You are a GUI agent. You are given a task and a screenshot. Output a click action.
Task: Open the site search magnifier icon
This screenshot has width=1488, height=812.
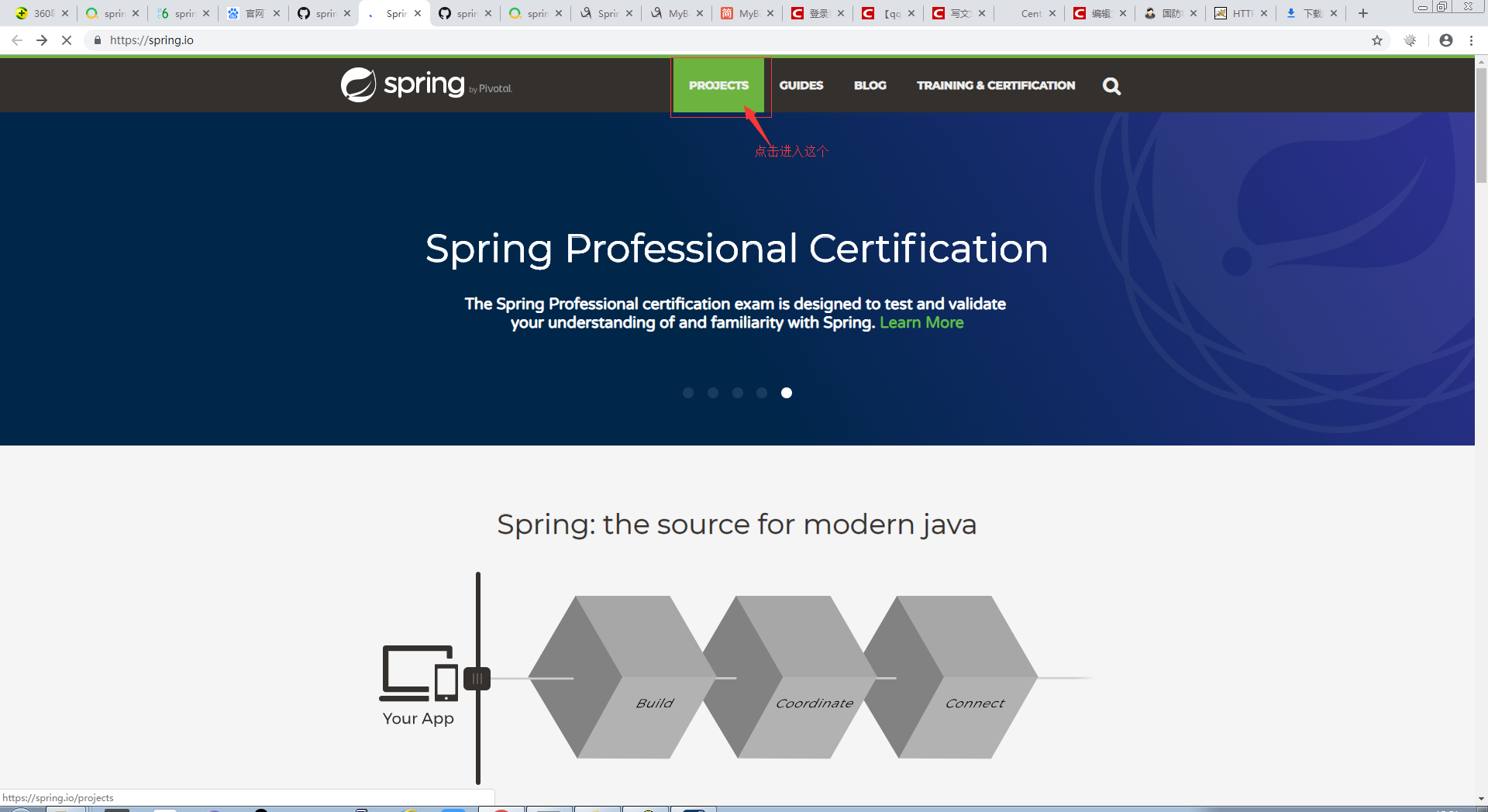pos(1111,86)
